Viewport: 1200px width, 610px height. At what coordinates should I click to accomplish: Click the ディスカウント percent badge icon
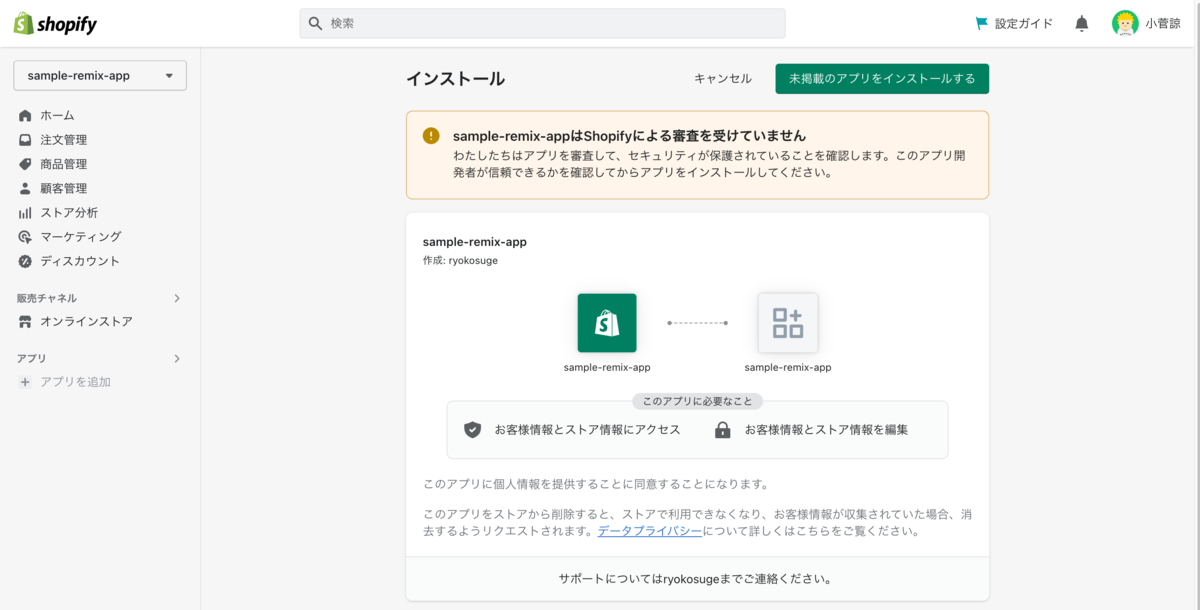click(25, 261)
